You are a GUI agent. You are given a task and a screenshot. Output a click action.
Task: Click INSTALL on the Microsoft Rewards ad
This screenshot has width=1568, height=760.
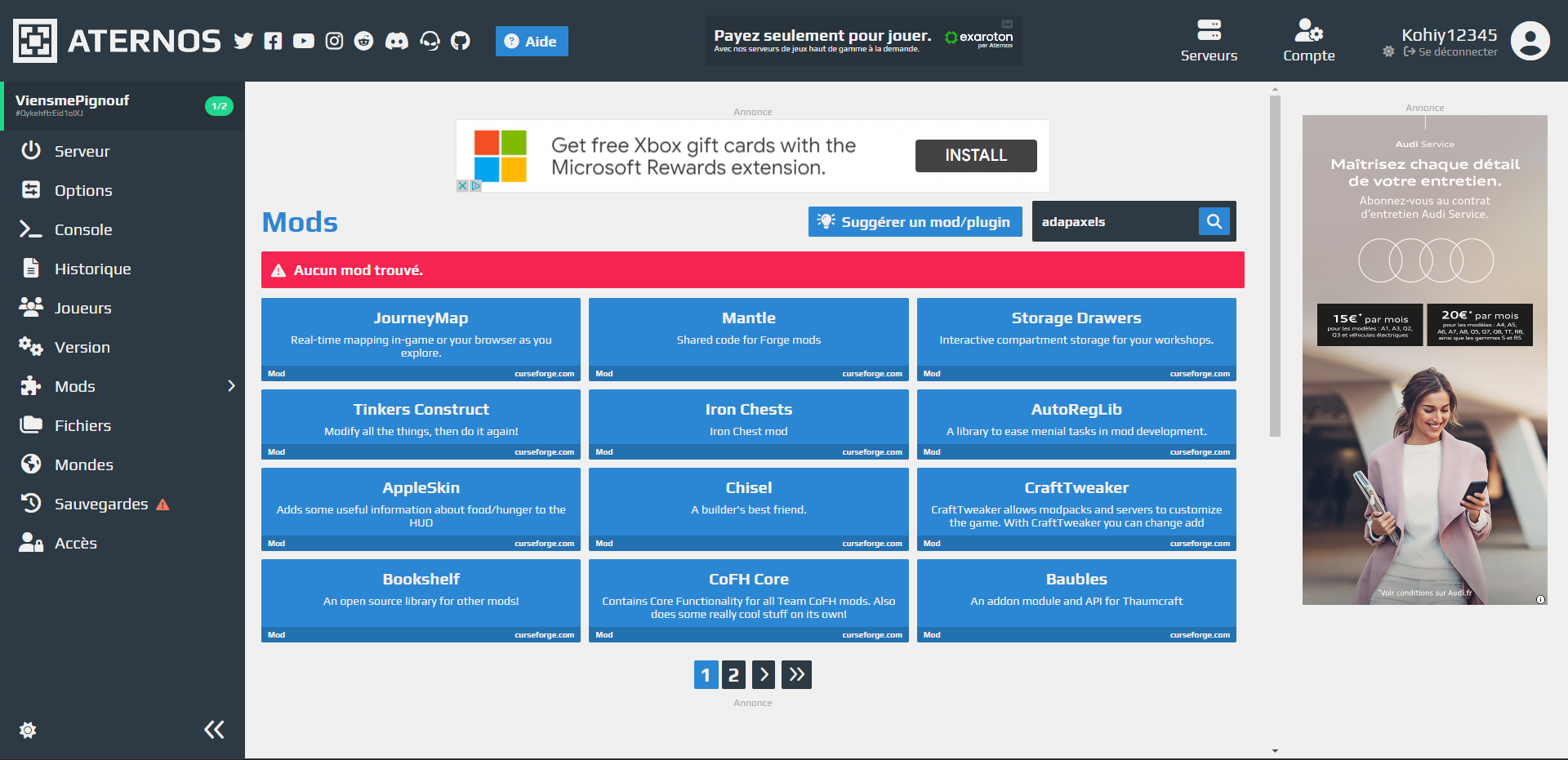(x=976, y=155)
